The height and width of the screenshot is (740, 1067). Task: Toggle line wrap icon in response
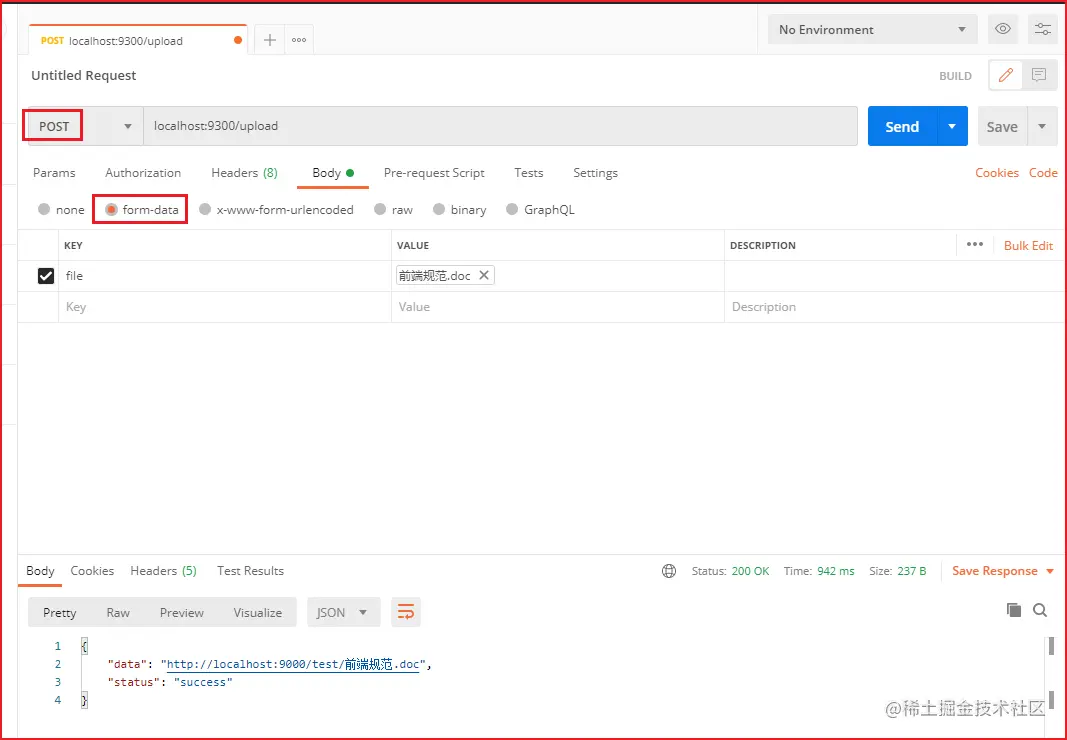(406, 612)
